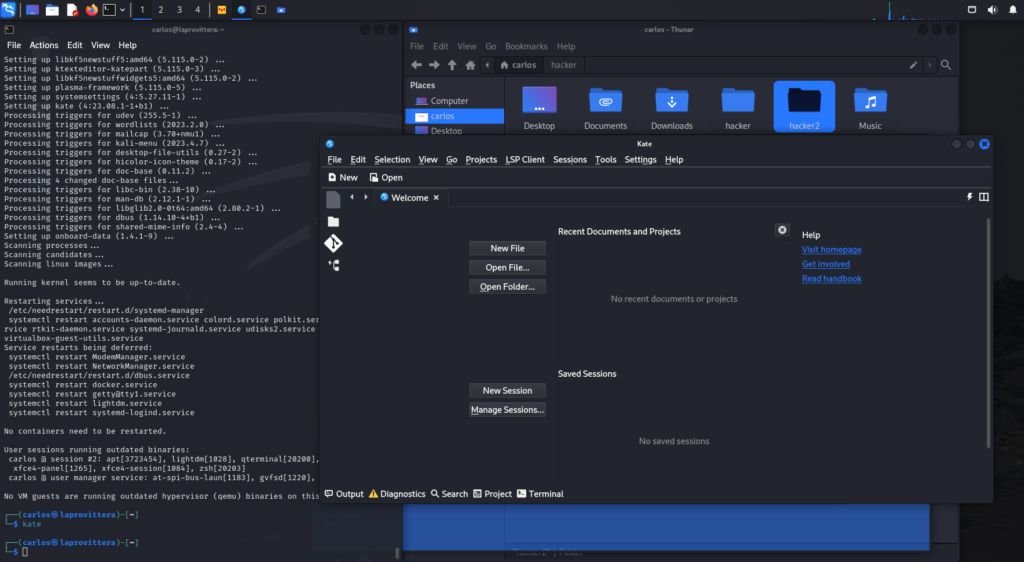Image resolution: width=1024 pixels, height=562 pixels.
Task: Open Kate's Selection menu
Action: [x=392, y=159]
